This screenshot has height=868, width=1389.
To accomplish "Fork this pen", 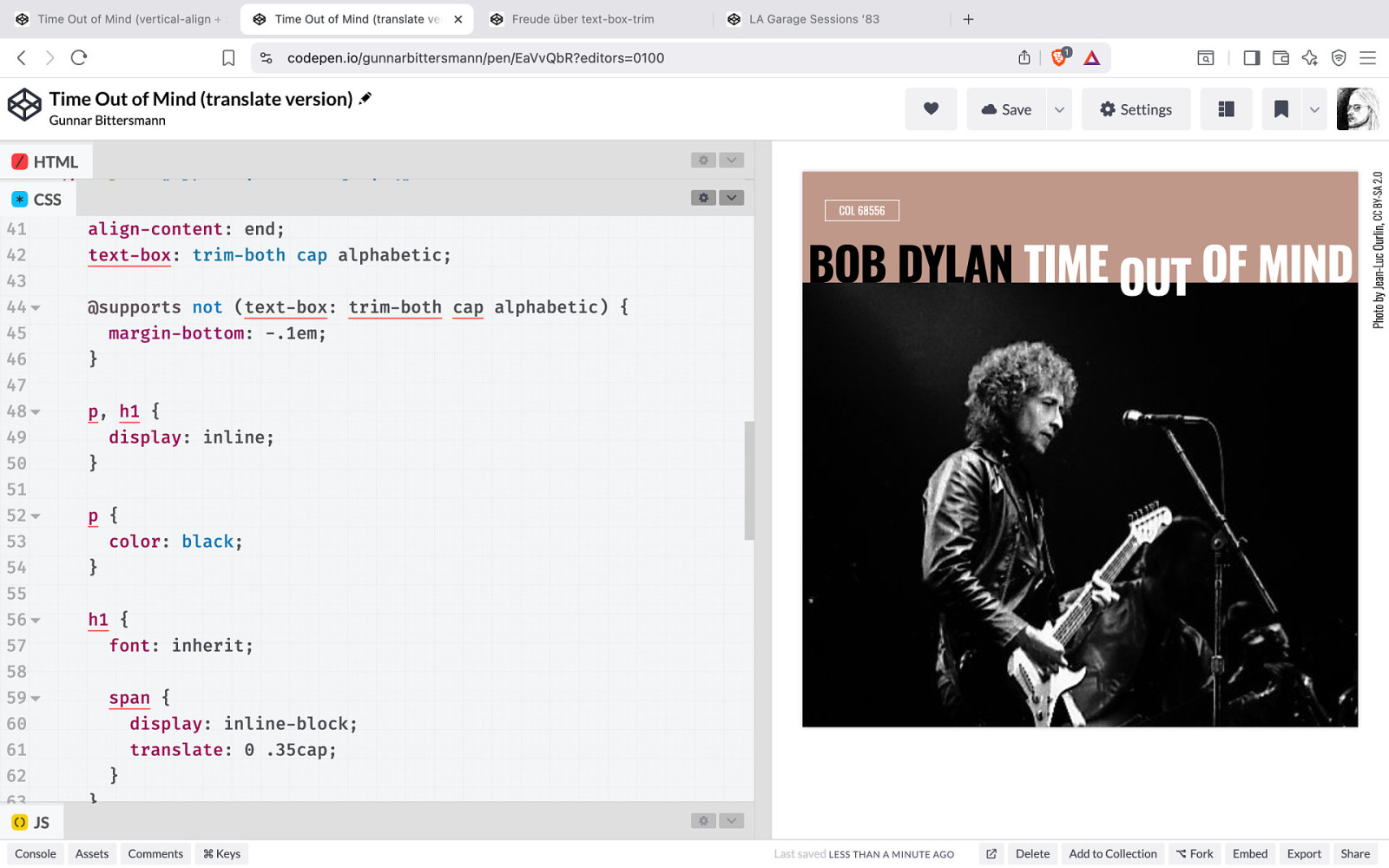I will 1195,854.
